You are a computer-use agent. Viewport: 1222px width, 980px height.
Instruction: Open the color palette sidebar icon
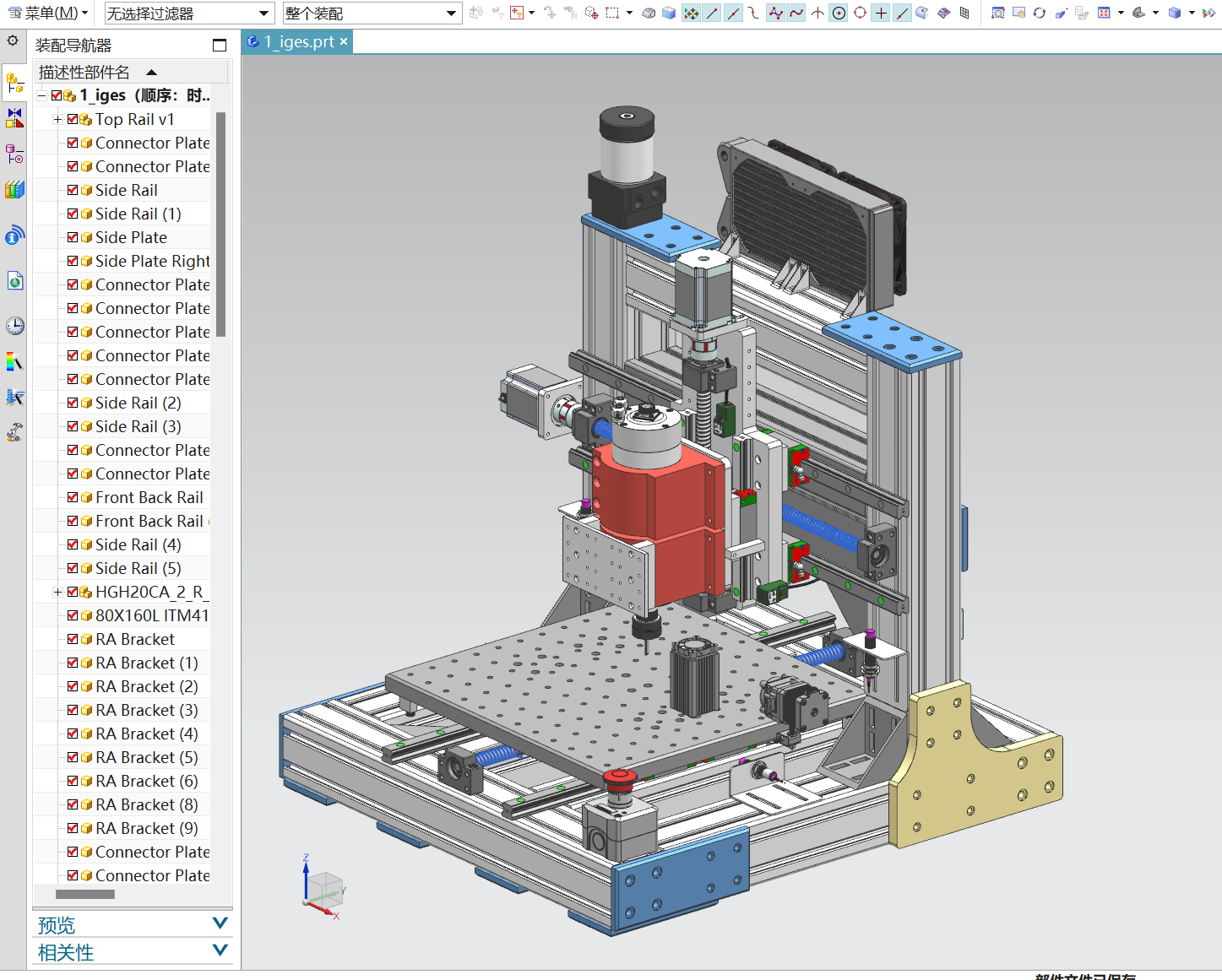click(x=14, y=362)
